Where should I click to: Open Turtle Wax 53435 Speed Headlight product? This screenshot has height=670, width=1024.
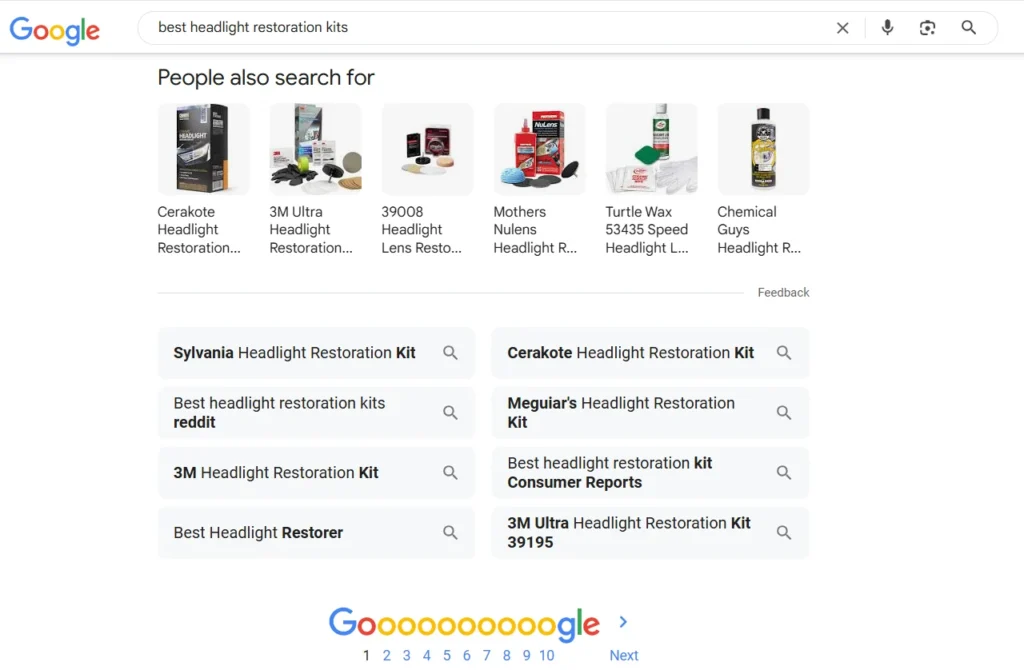click(651, 149)
